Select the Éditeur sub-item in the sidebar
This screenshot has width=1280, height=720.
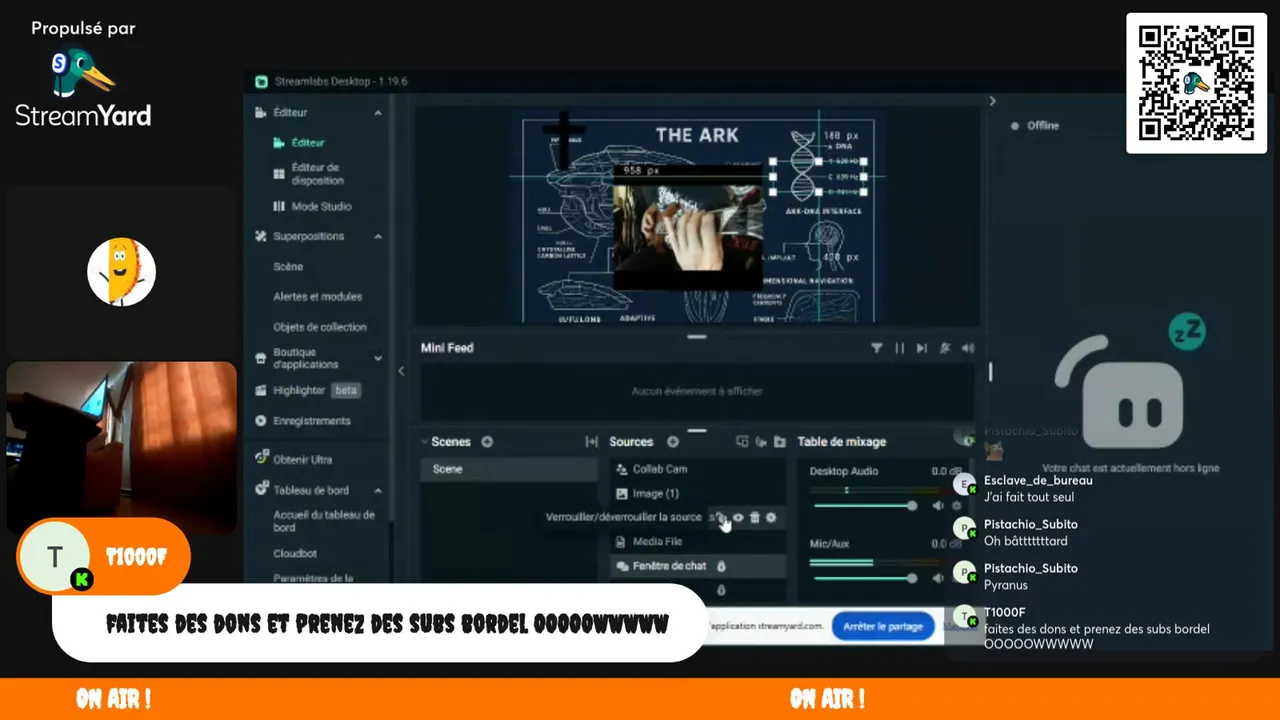(308, 143)
